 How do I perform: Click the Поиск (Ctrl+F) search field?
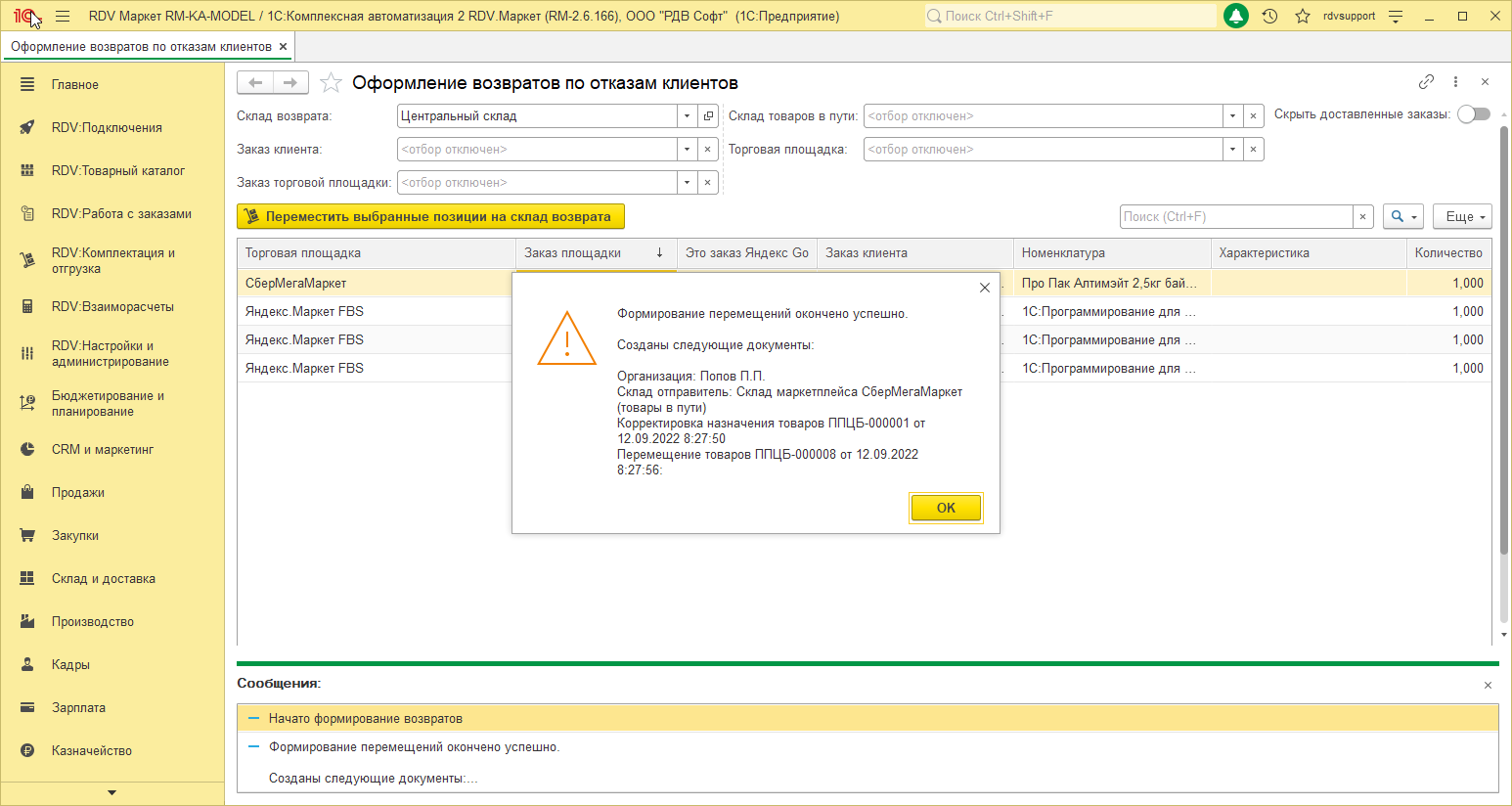1236,217
